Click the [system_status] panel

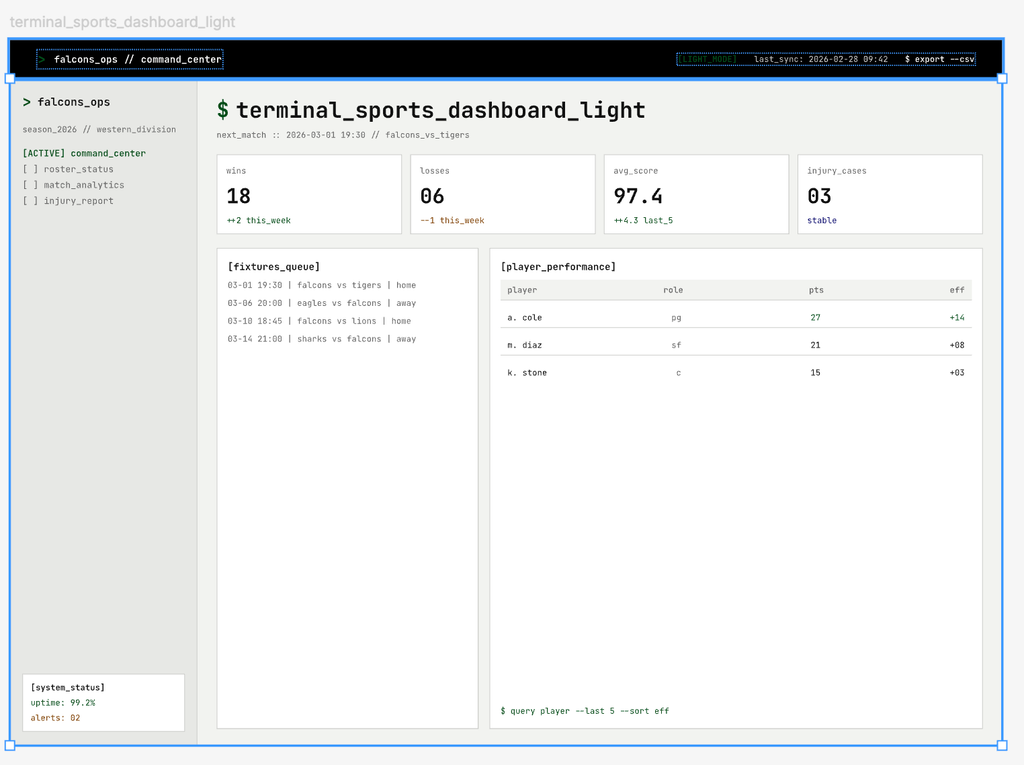[x=103, y=702]
